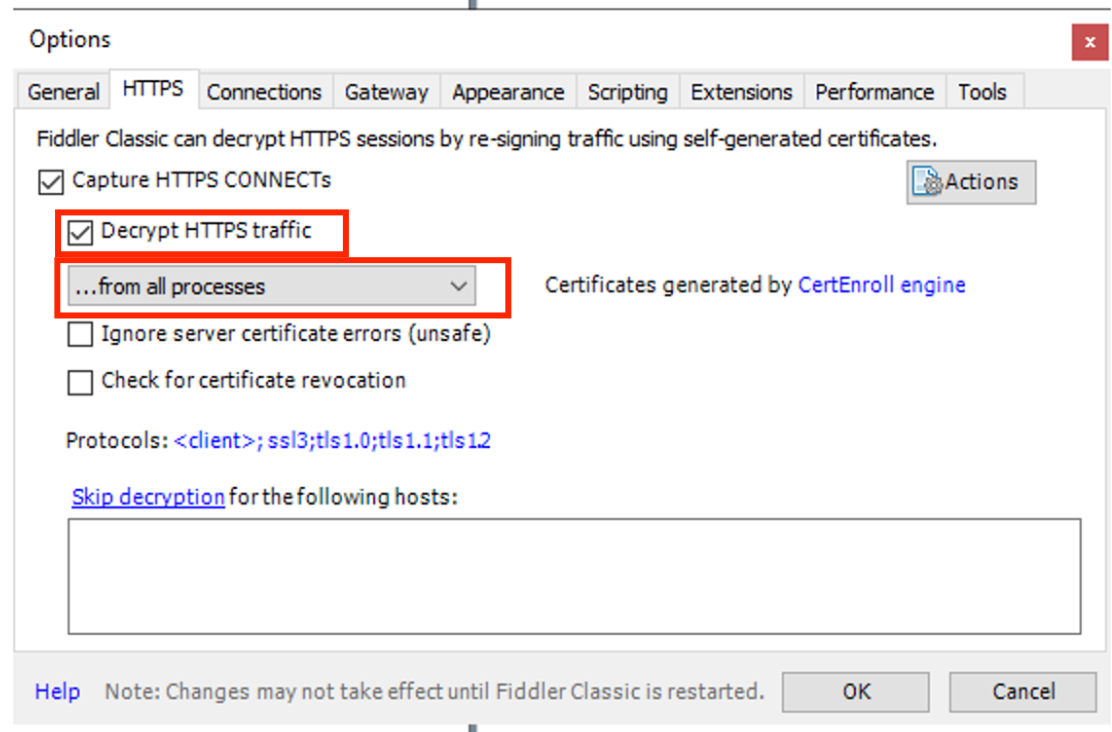Switch to the Performance tab
The image size is (1112, 732).
874,91
